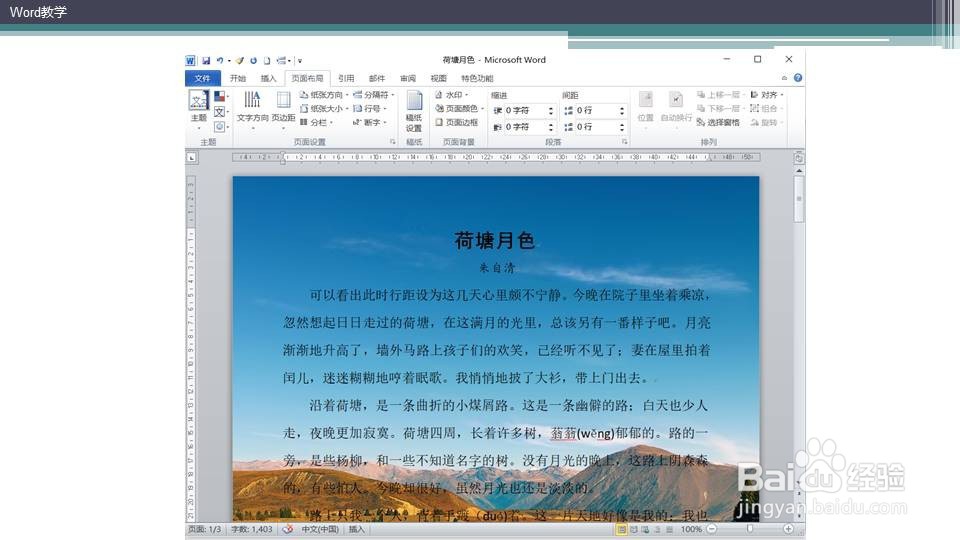Switch to the Mailings (邮件) tab
960x540 pixels.
point(377,78)
